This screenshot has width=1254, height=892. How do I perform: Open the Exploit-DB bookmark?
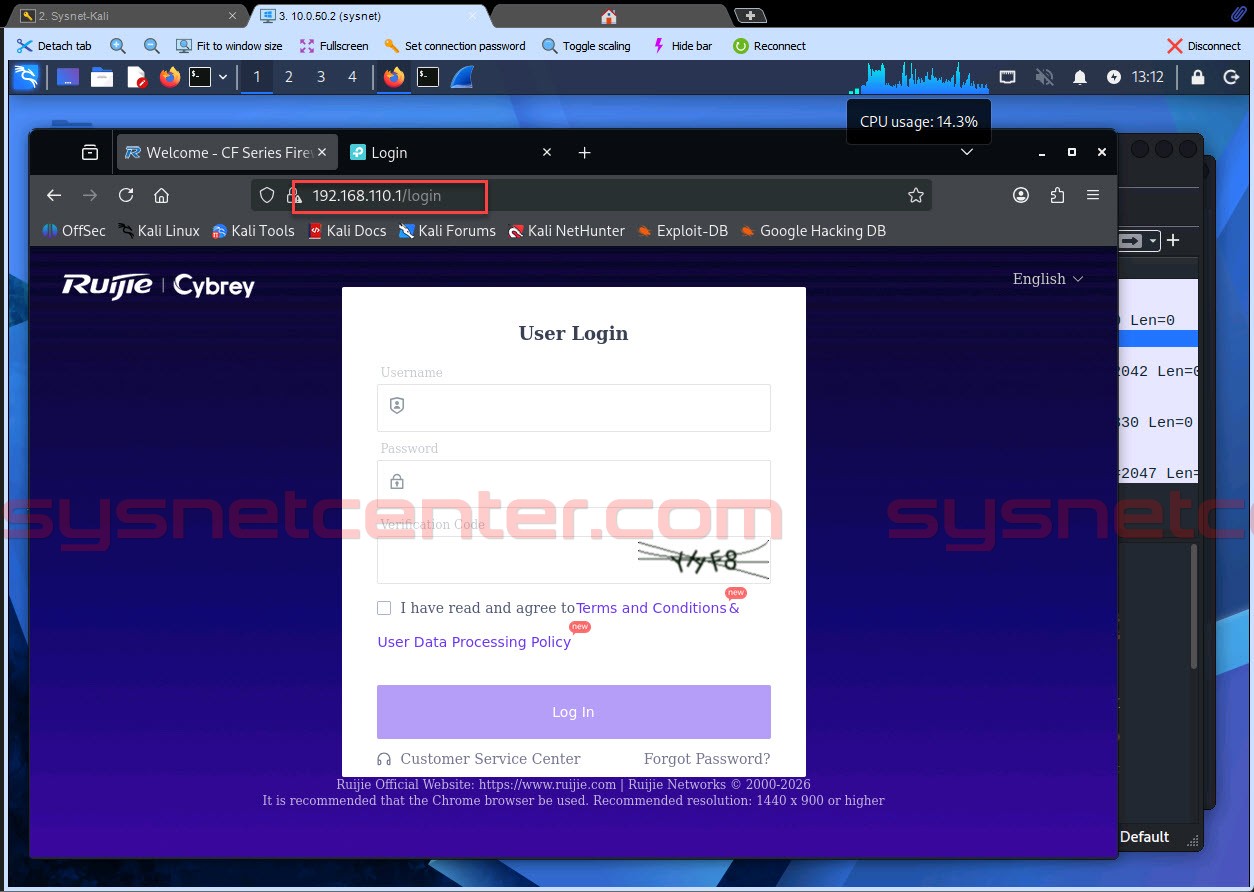point(683,231)
